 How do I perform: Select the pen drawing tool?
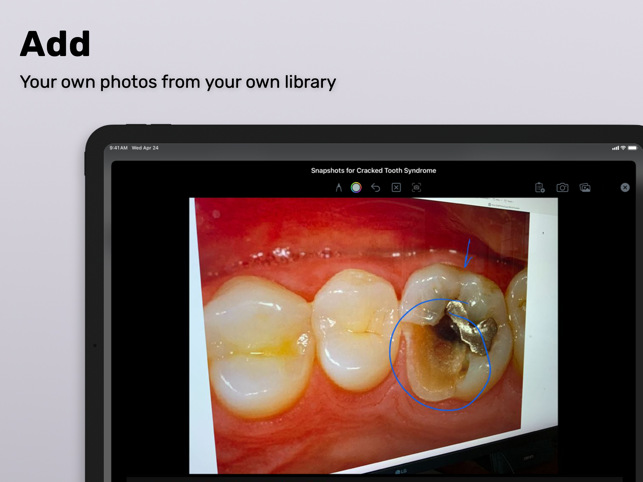coord(339,188)
